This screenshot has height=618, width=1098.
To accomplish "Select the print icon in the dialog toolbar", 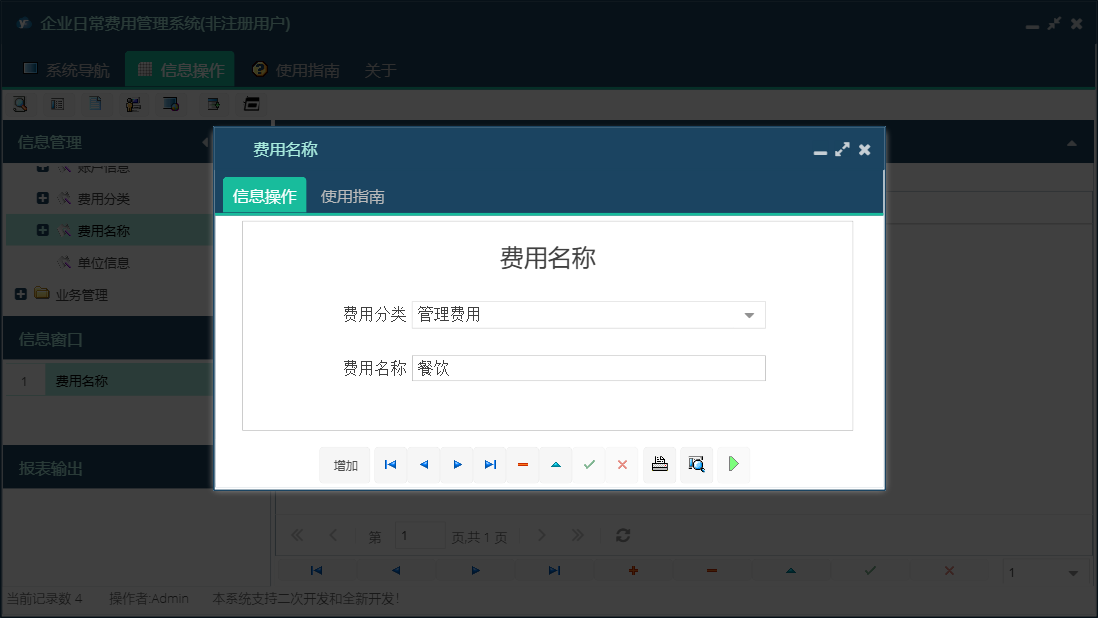I will click(659, 464).
